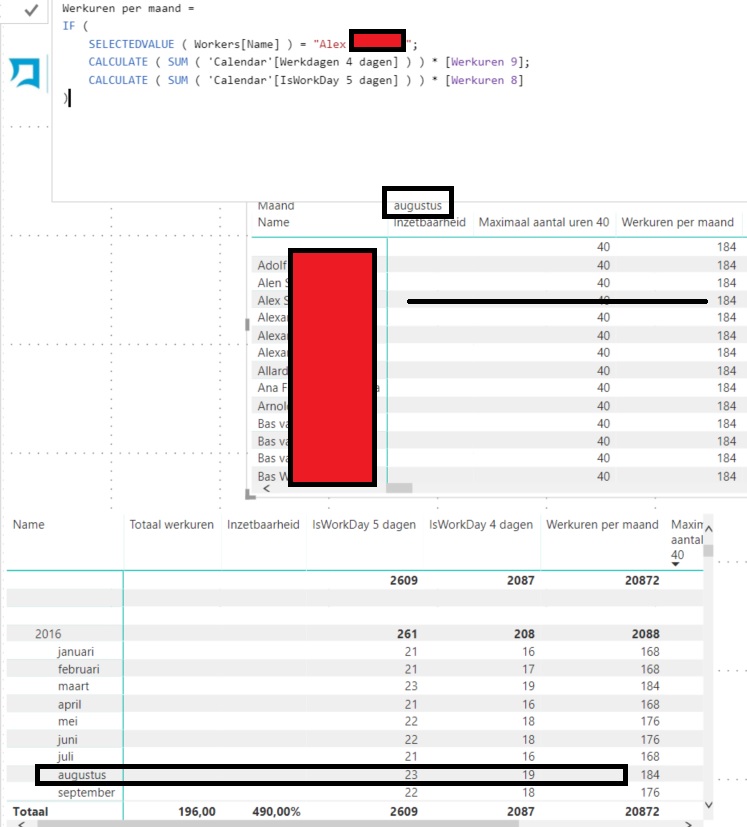Click the sort arrow under Maximaal aantal 40 header
Viewport: 747px width, 827px height.
675,564
